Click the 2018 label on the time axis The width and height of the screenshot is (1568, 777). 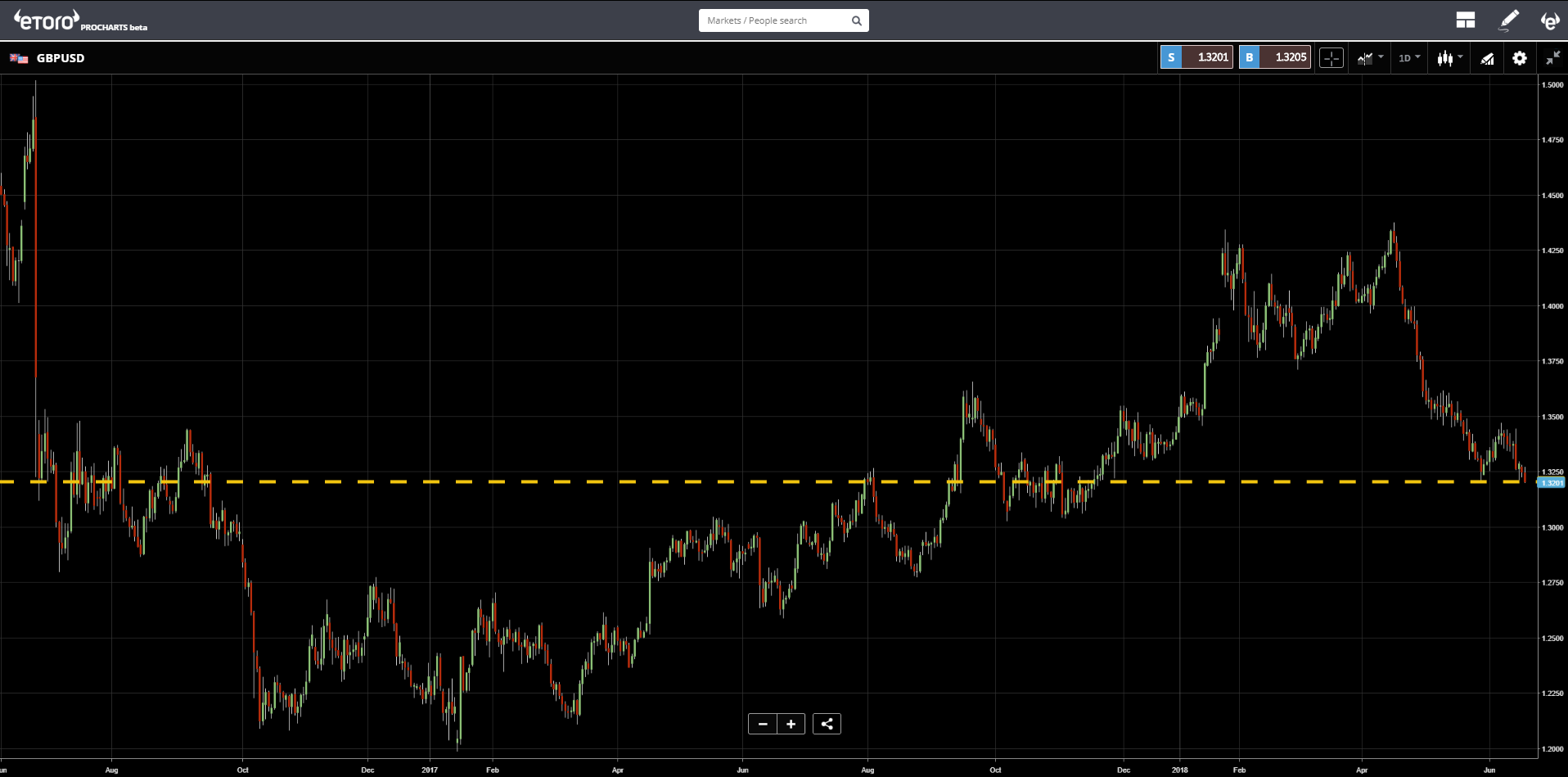[x=1180, y=770]
